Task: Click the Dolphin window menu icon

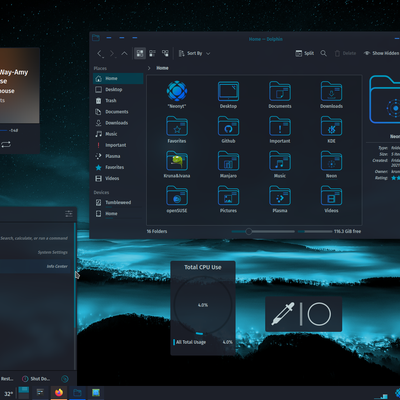Action: (96, 38)
